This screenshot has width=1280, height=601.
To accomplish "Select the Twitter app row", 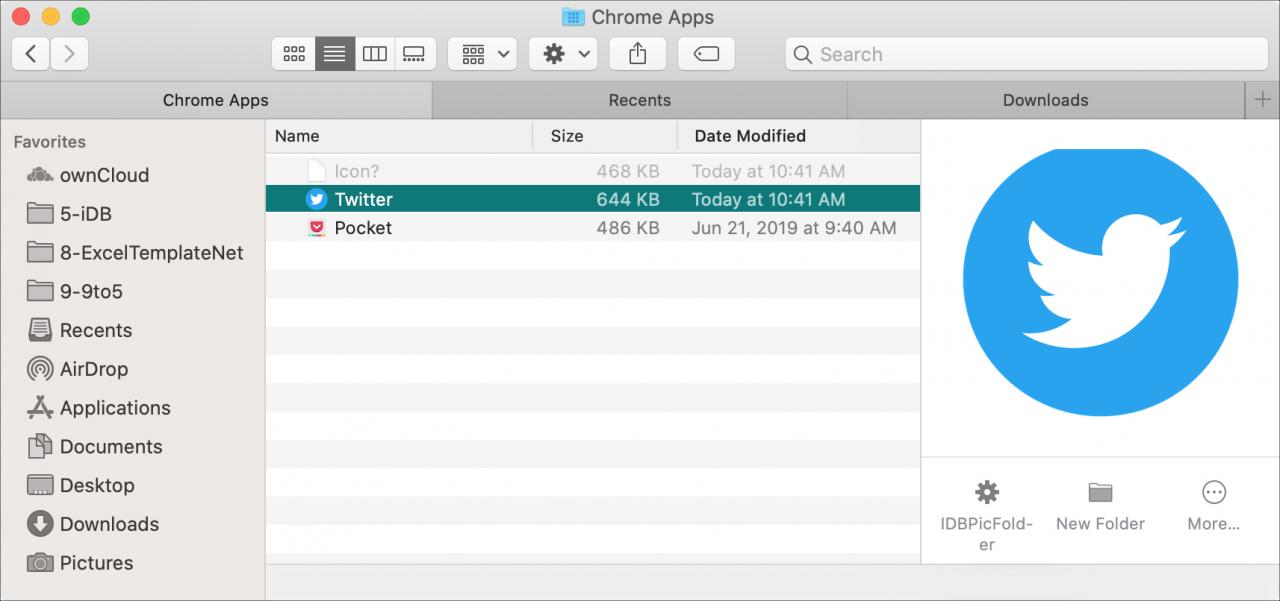I will (593, 199).
